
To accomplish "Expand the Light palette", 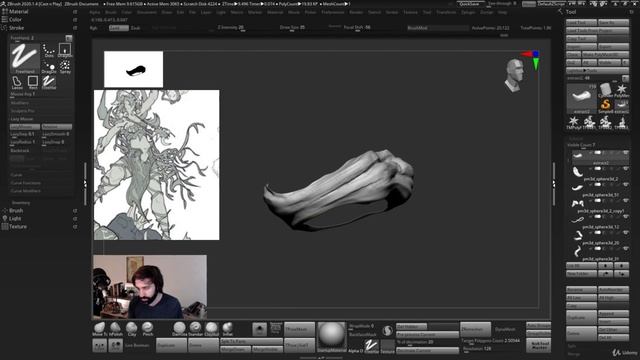I will coord(15,218).
